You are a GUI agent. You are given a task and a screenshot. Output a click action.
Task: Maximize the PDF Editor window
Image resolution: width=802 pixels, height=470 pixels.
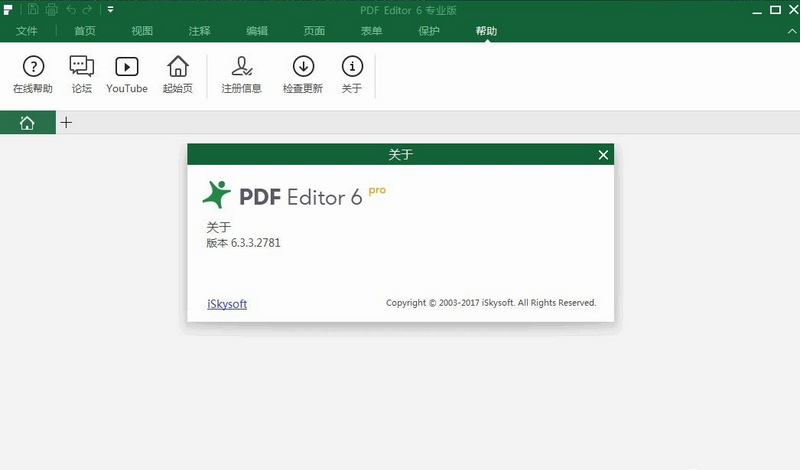[775, 10]
